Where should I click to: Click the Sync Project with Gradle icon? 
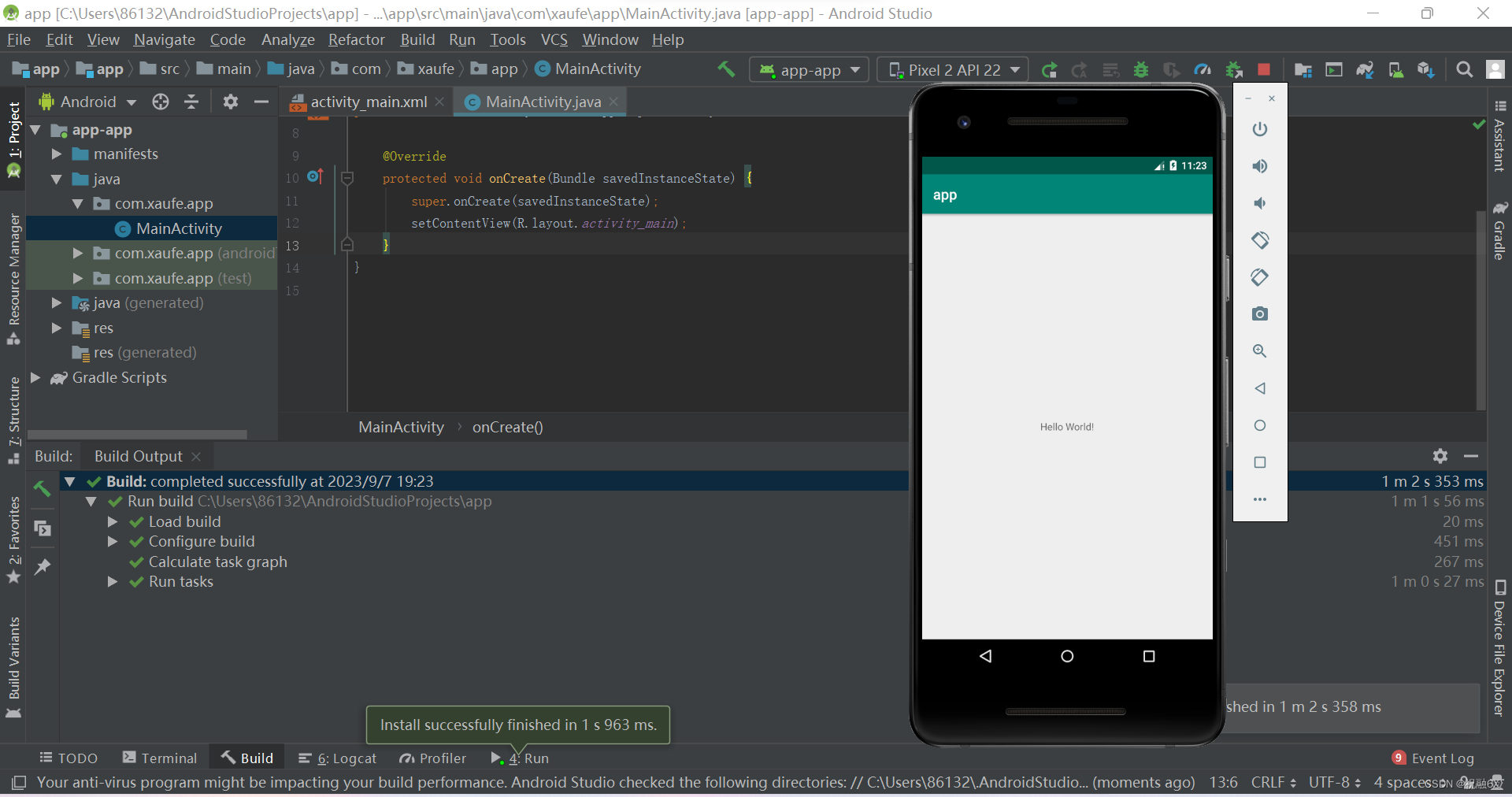[x=1365, y=70]
